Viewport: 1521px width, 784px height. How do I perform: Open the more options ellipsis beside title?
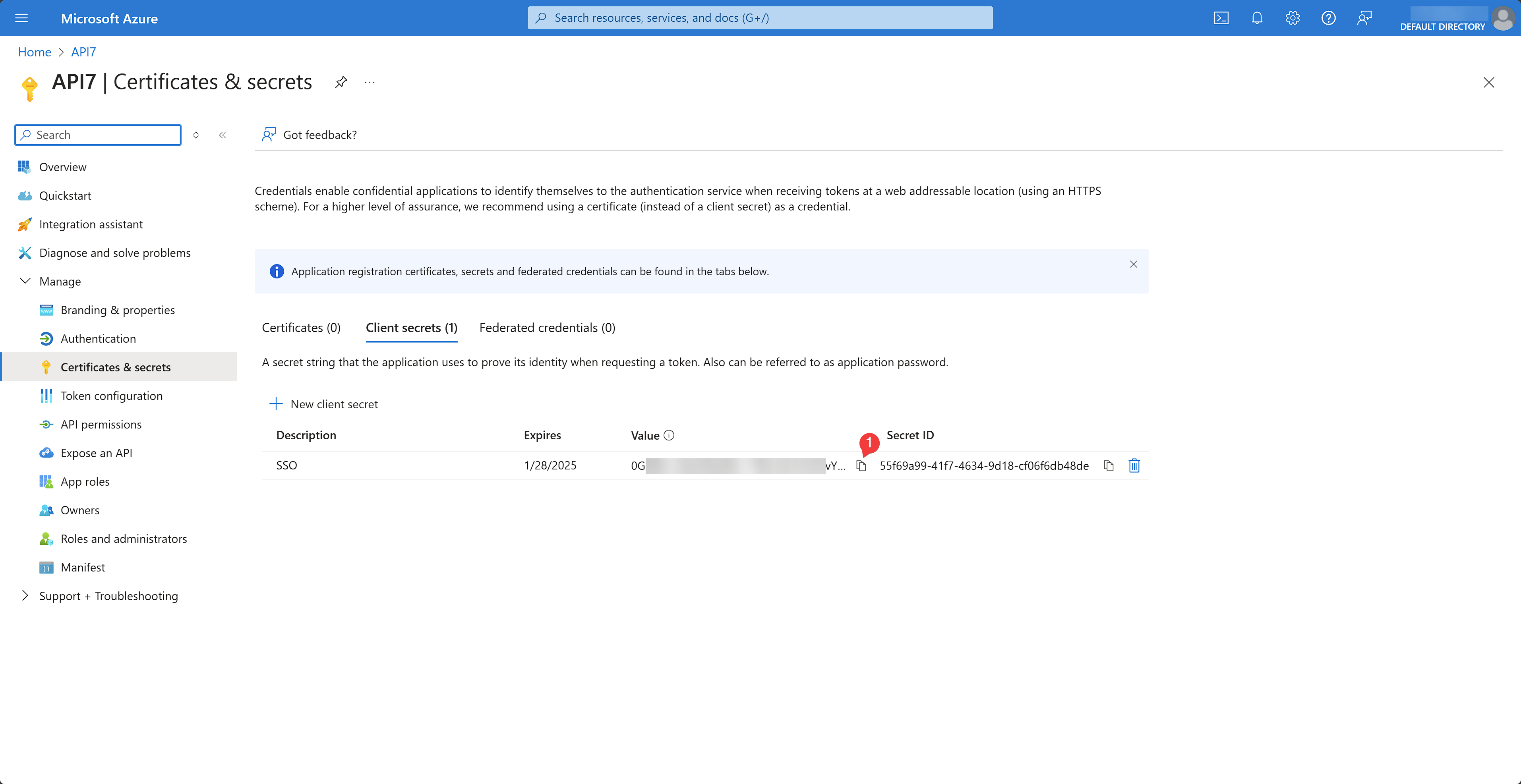tap(370, 82)
